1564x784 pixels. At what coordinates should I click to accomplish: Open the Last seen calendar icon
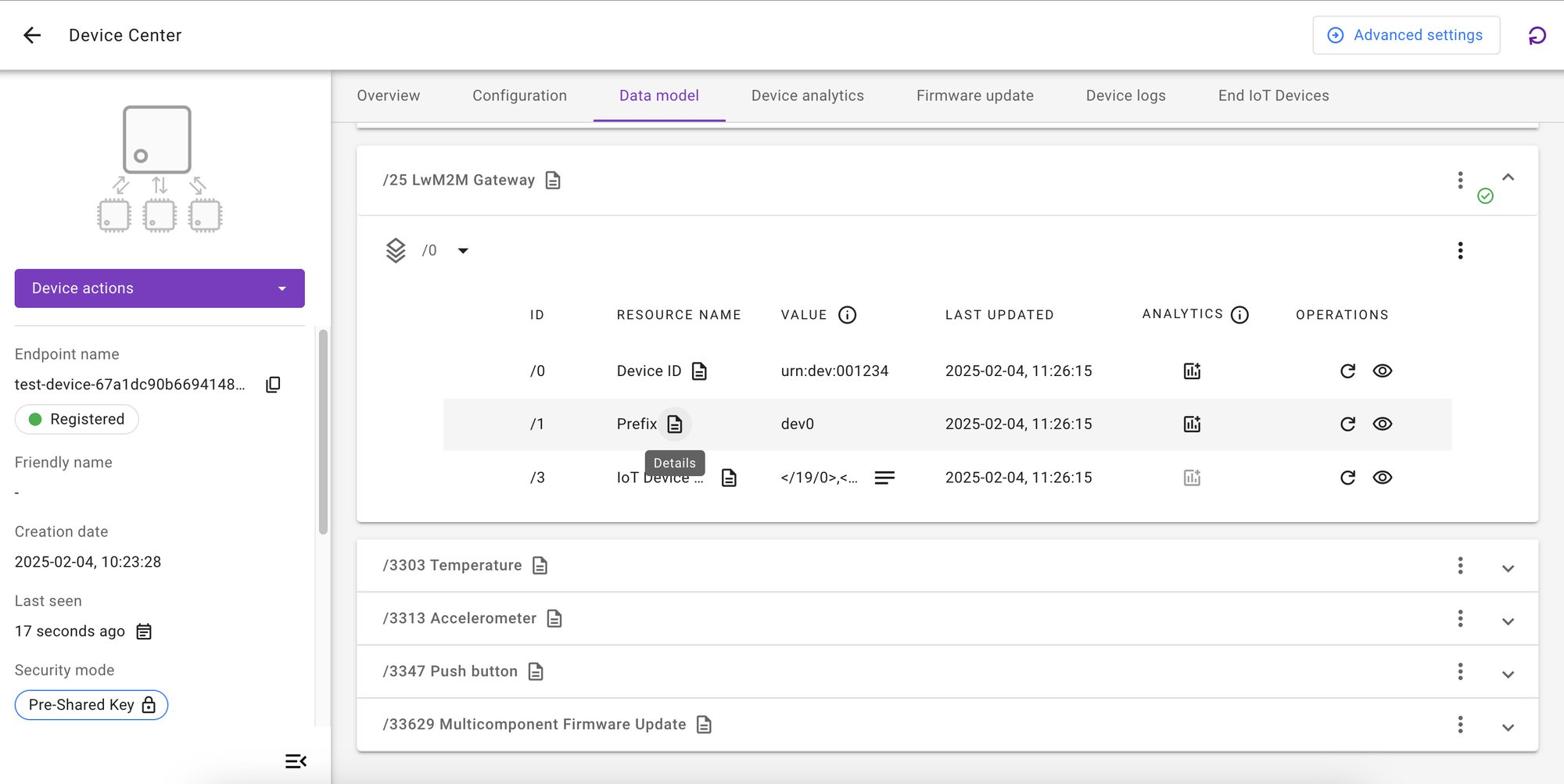144,632
